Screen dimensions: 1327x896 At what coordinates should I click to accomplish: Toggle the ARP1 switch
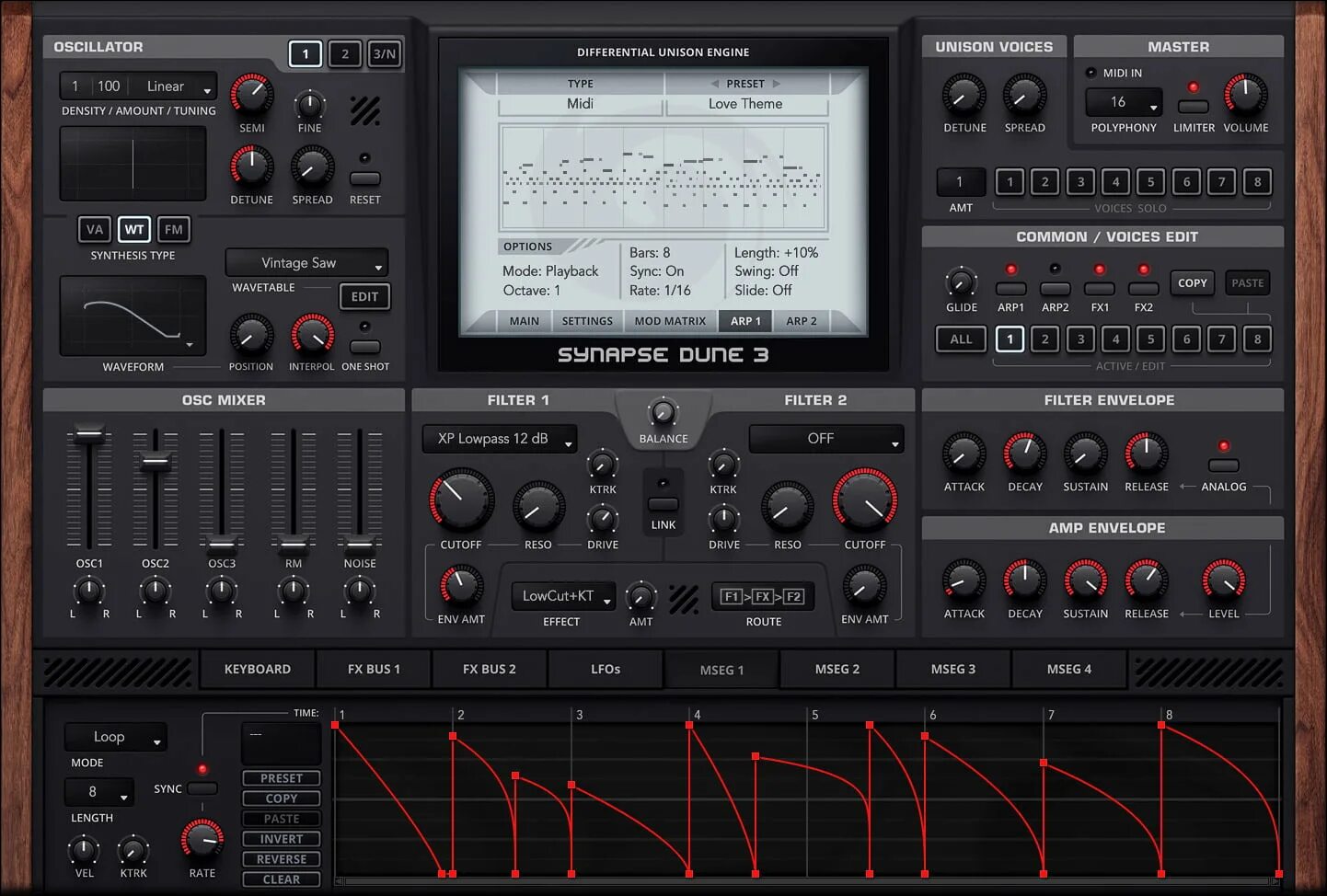tap(1011, 289)
